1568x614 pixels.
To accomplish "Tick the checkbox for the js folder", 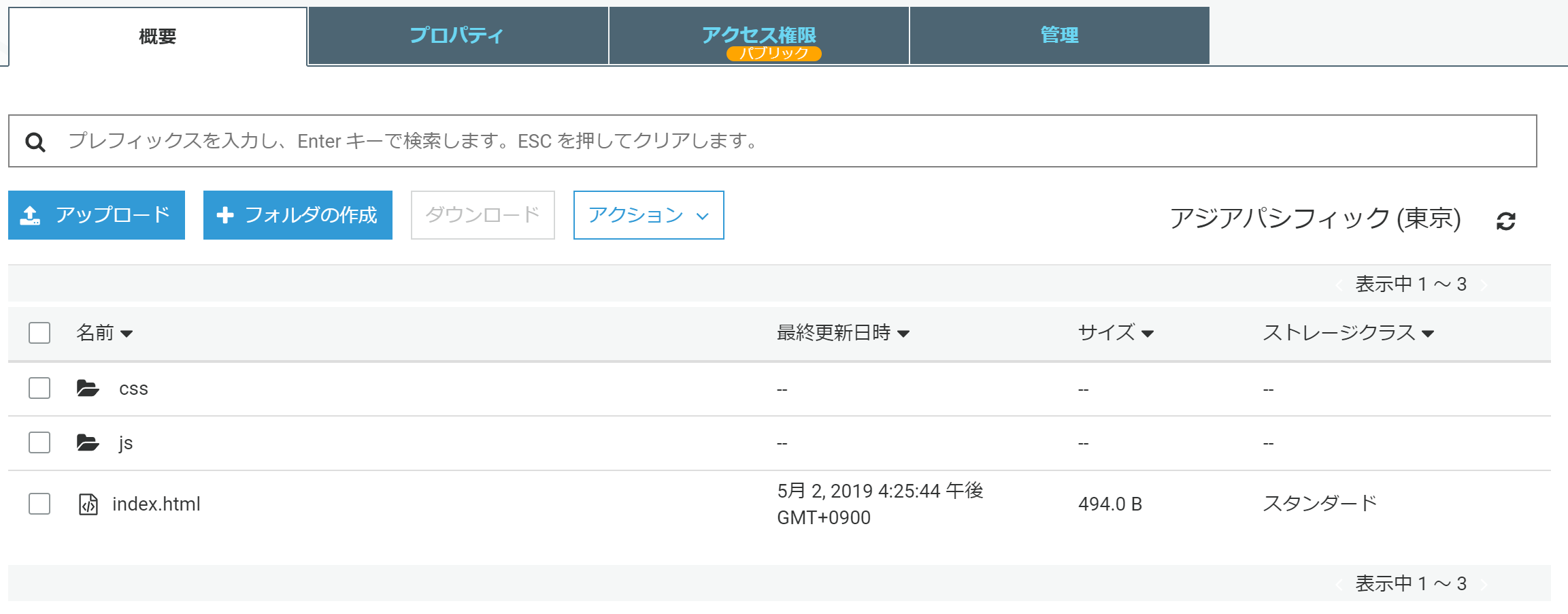I will [x=39, y=443].
